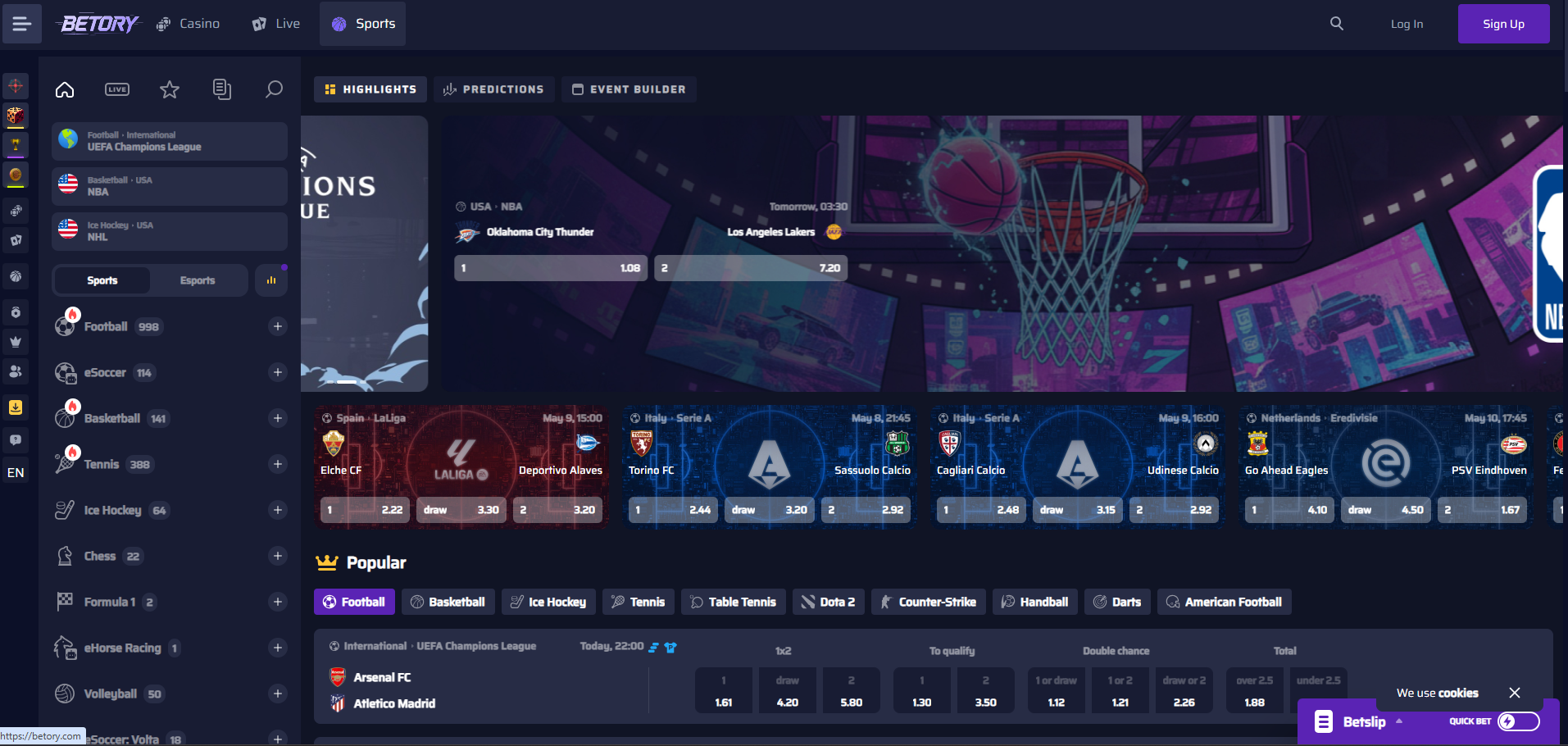Go to sportsbook home icon
1568x746 pixels.
[65, 89]
